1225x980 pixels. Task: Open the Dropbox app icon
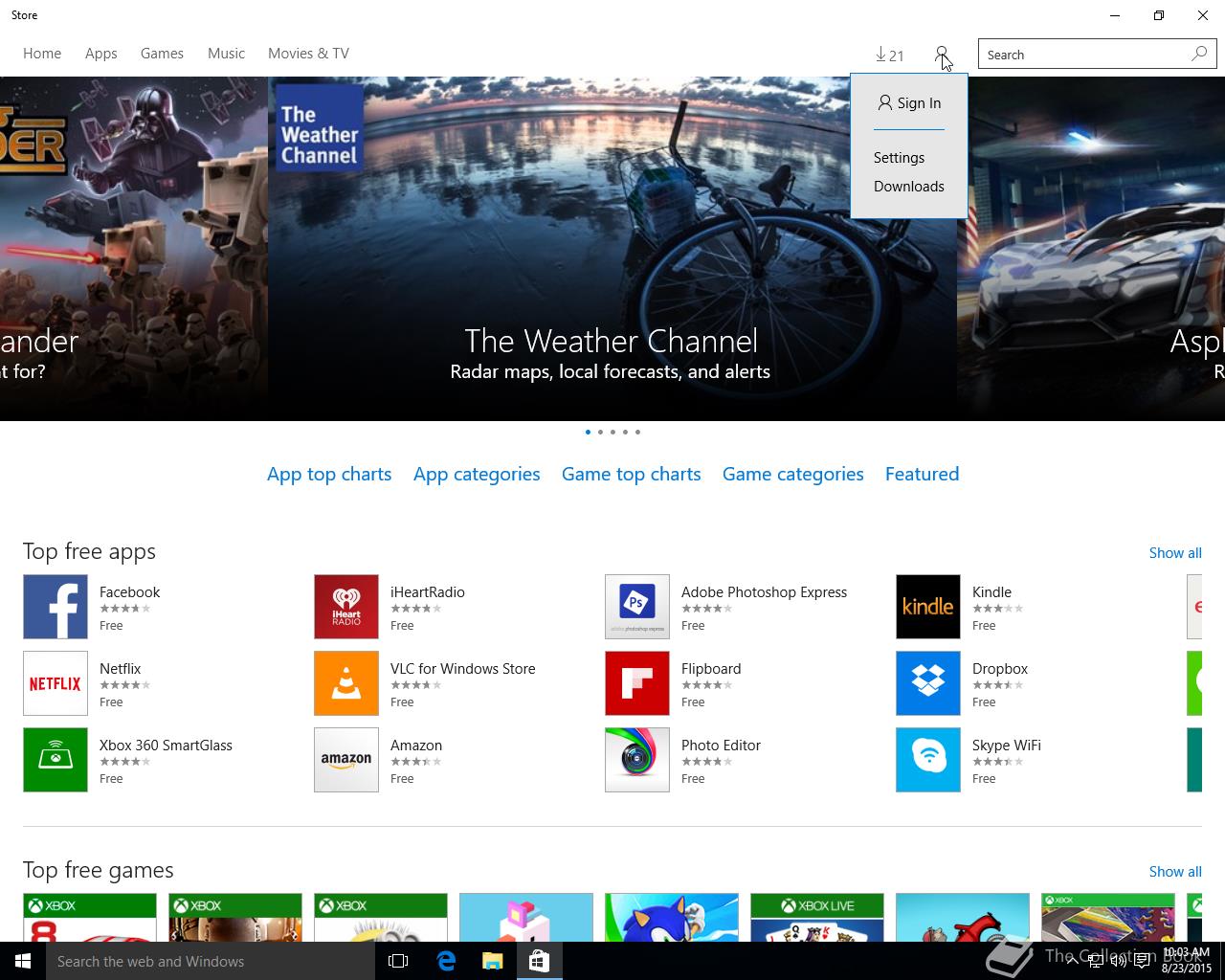pyautogui.click(x=928, y=683)
